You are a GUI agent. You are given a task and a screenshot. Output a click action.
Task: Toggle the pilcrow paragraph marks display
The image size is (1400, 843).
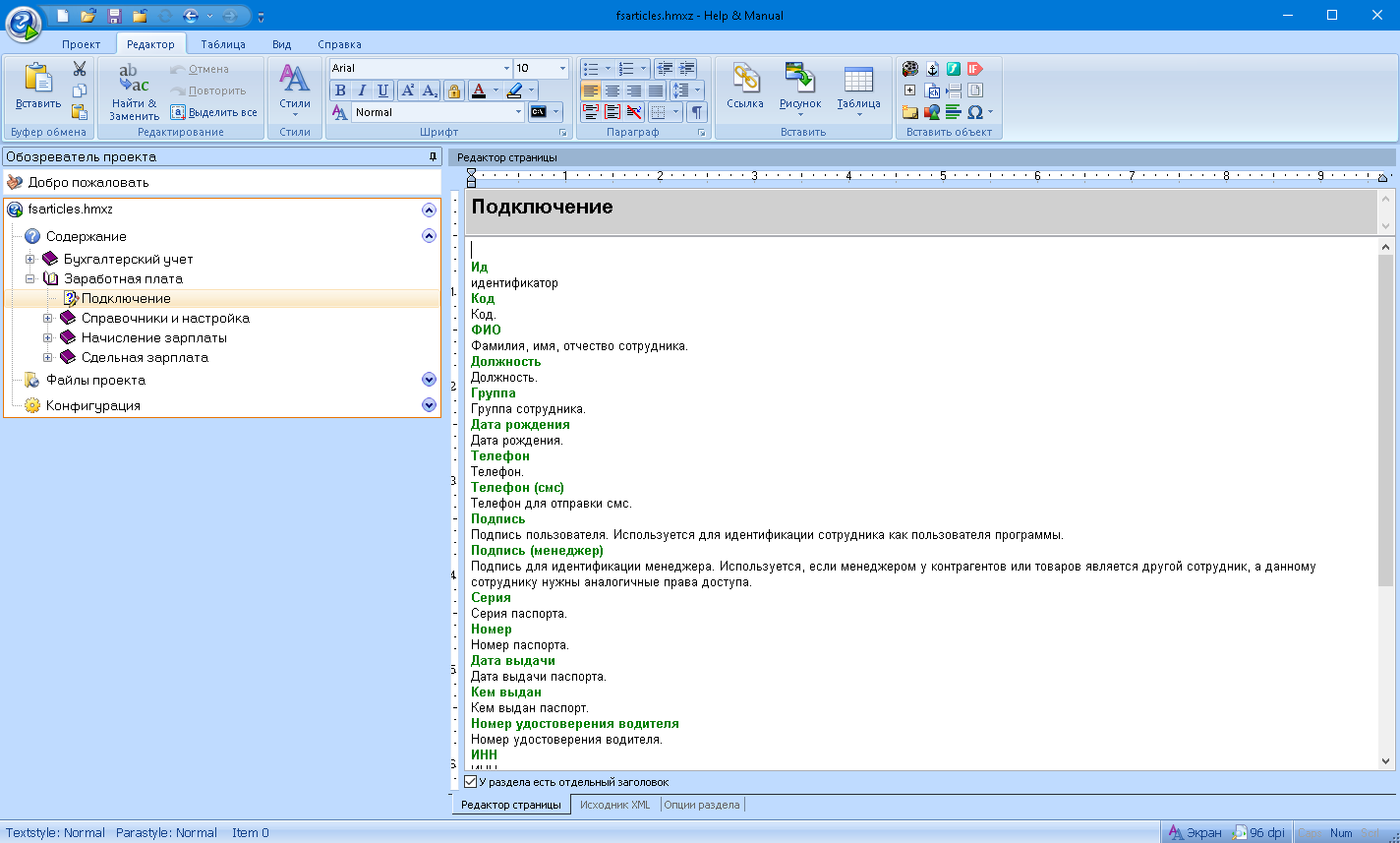click(697, 112)
